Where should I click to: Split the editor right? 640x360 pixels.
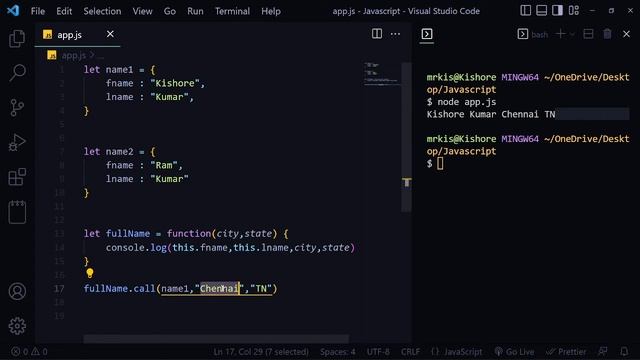pyautogui.click(x=377, y=34)
